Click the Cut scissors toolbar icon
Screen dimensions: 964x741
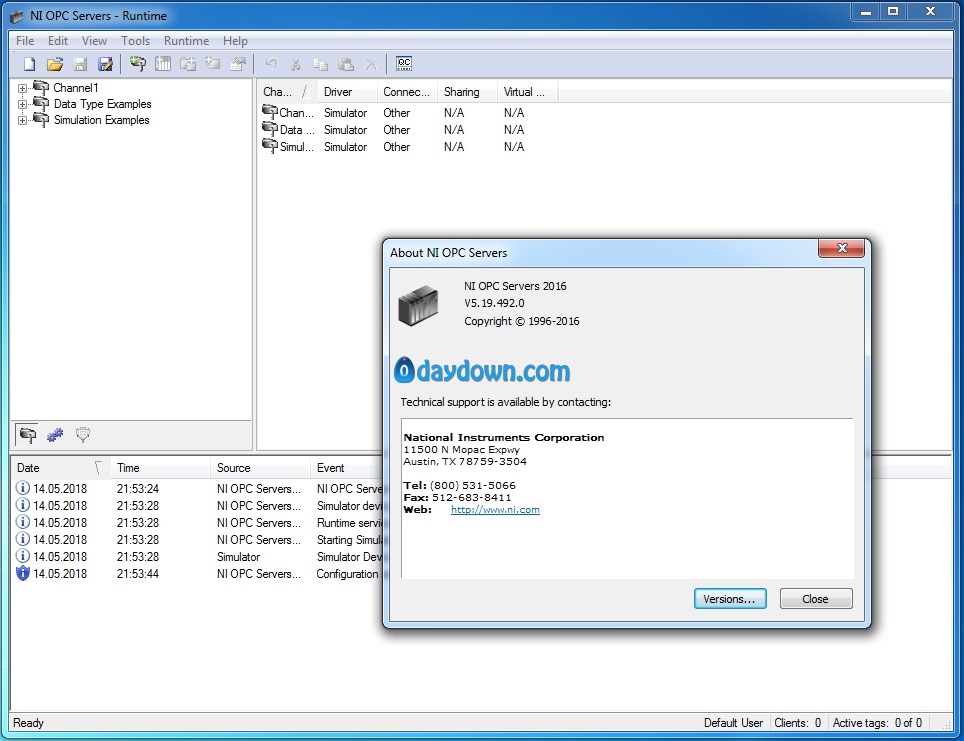pyautogui.click(x=296, y=64)
